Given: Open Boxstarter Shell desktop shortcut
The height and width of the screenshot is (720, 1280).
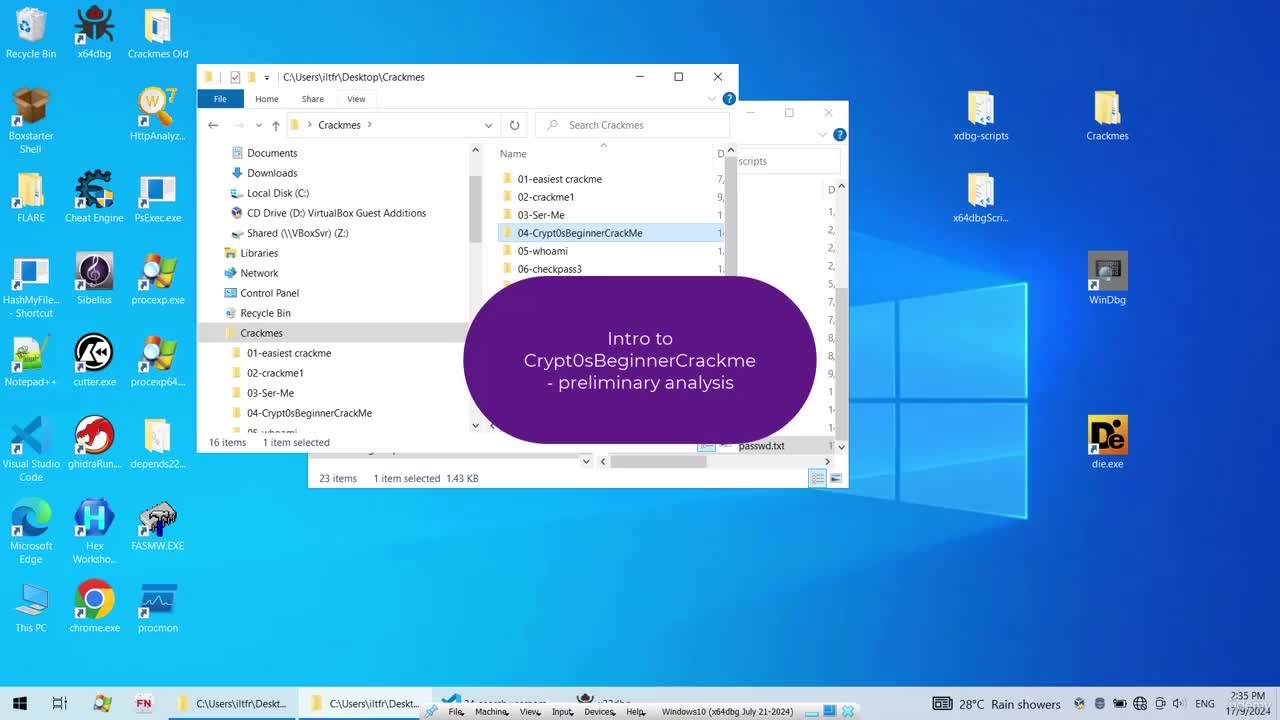Looking at the screenshot, I should tap(31, 121).
